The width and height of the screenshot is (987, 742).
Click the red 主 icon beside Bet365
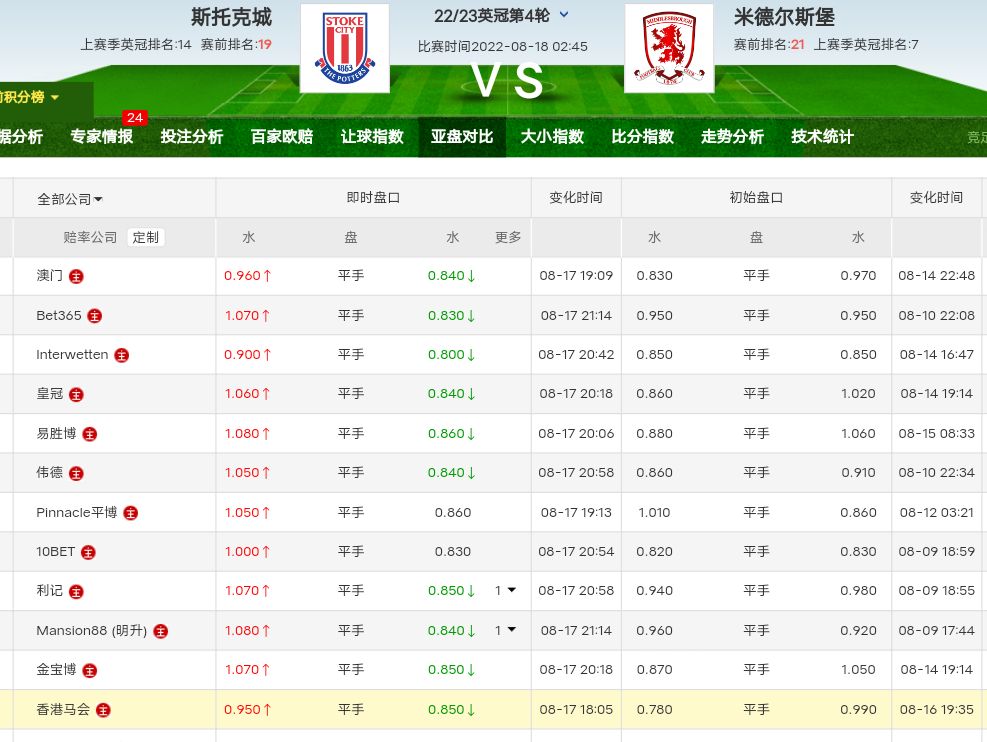coord(95,316)
